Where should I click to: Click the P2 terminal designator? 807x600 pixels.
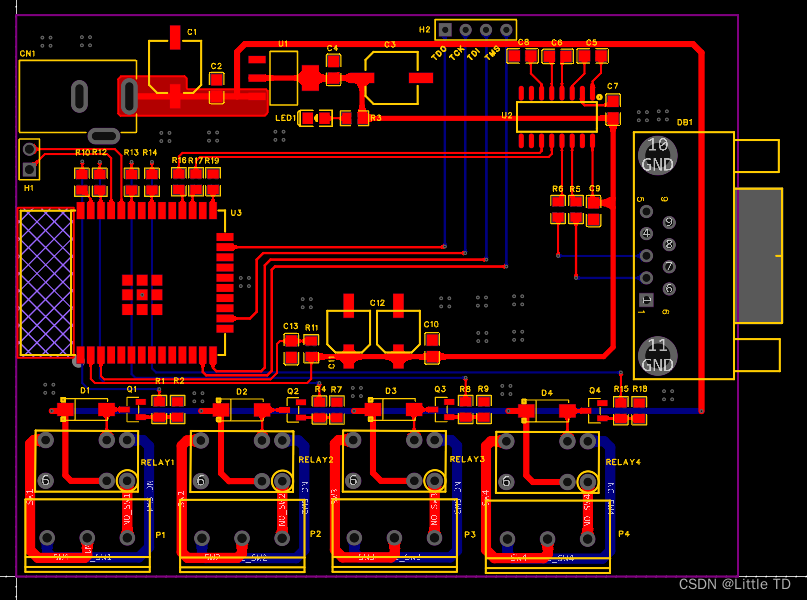pos(315,534)
